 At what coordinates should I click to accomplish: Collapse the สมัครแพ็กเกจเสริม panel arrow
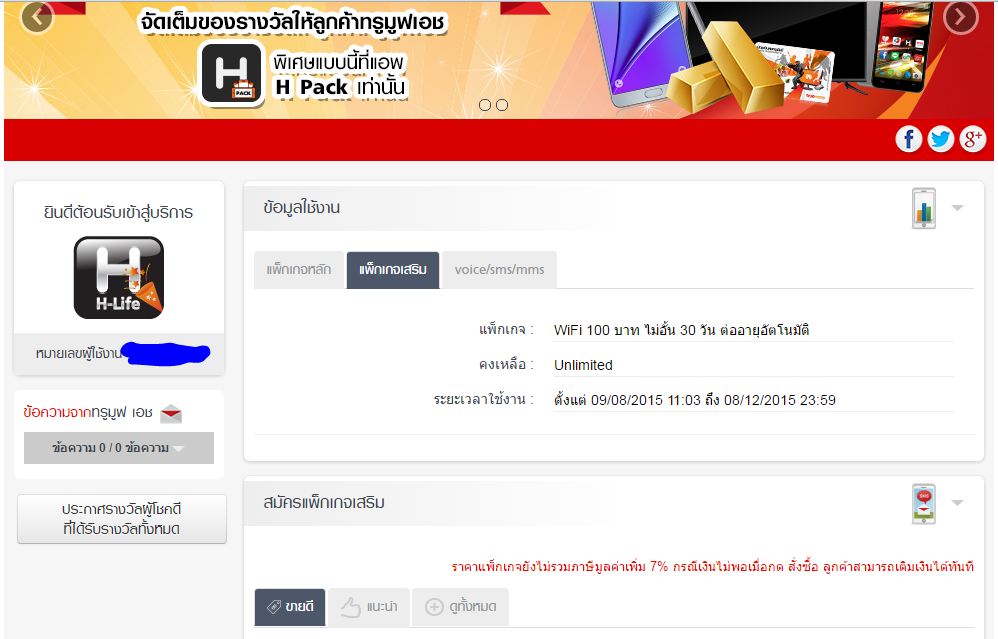(957, 503)
